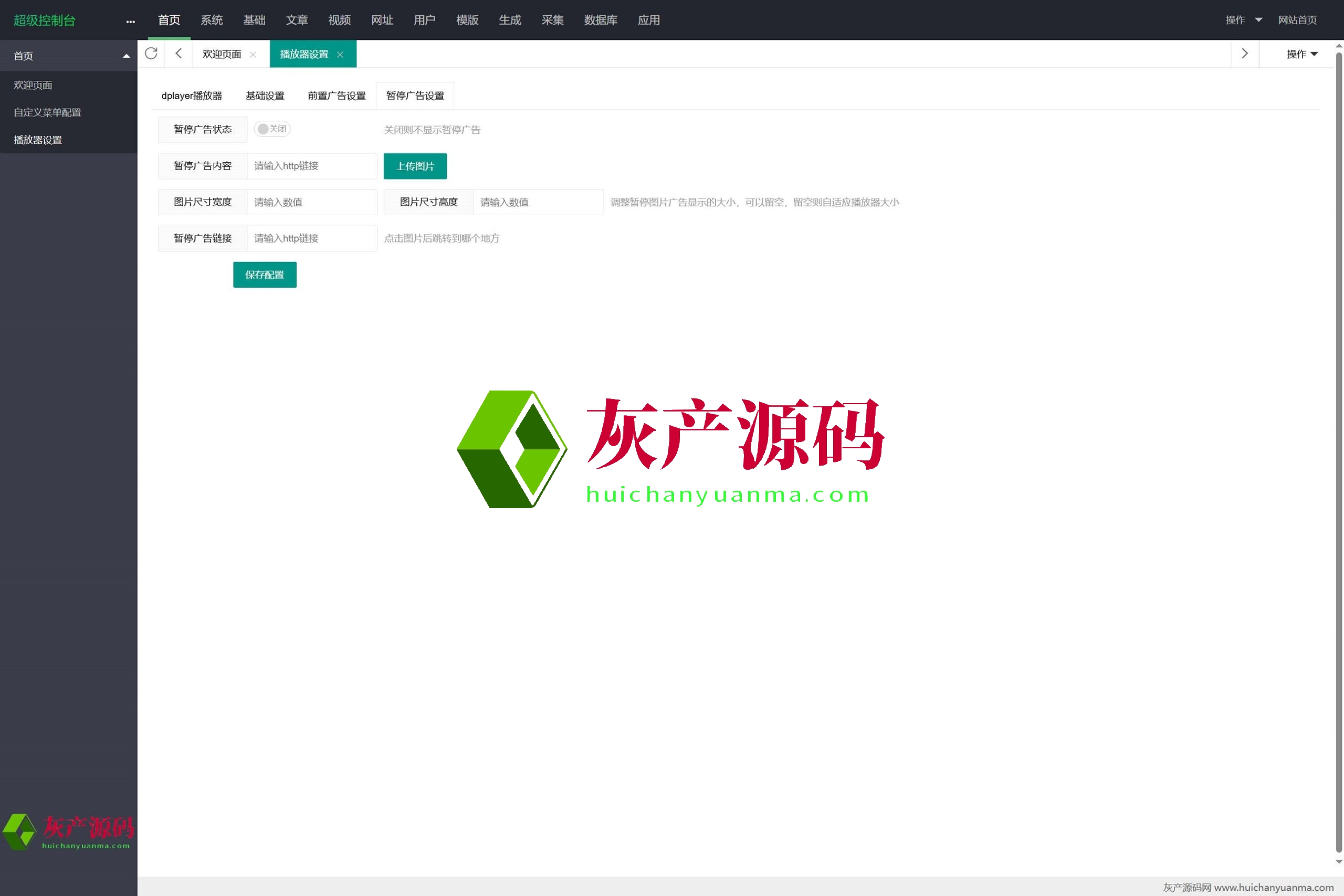Toggle the 暂停广告状态 switch

272,129
